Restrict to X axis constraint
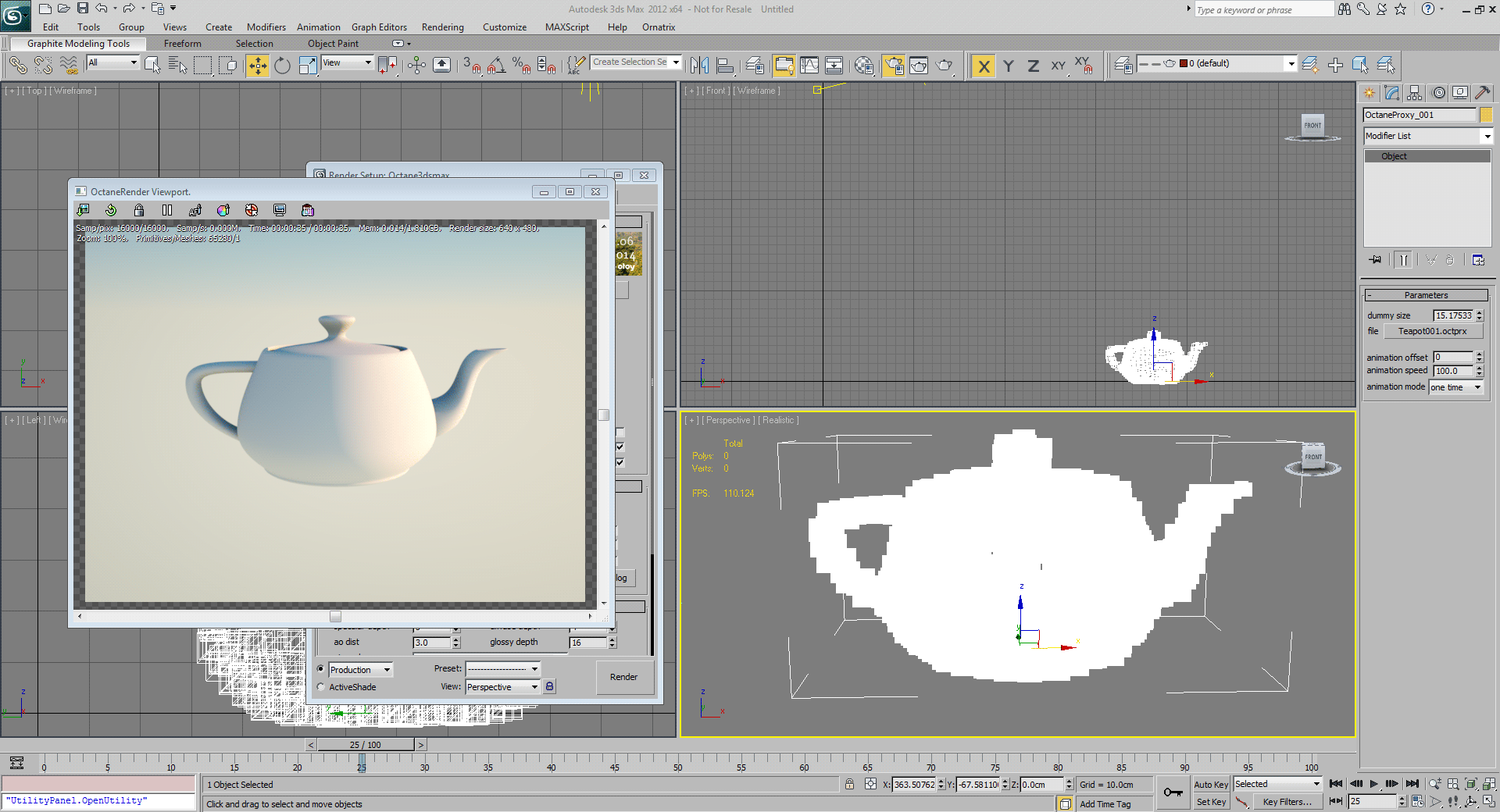This screenshot has height=812, width=1500. coord(984,66)
